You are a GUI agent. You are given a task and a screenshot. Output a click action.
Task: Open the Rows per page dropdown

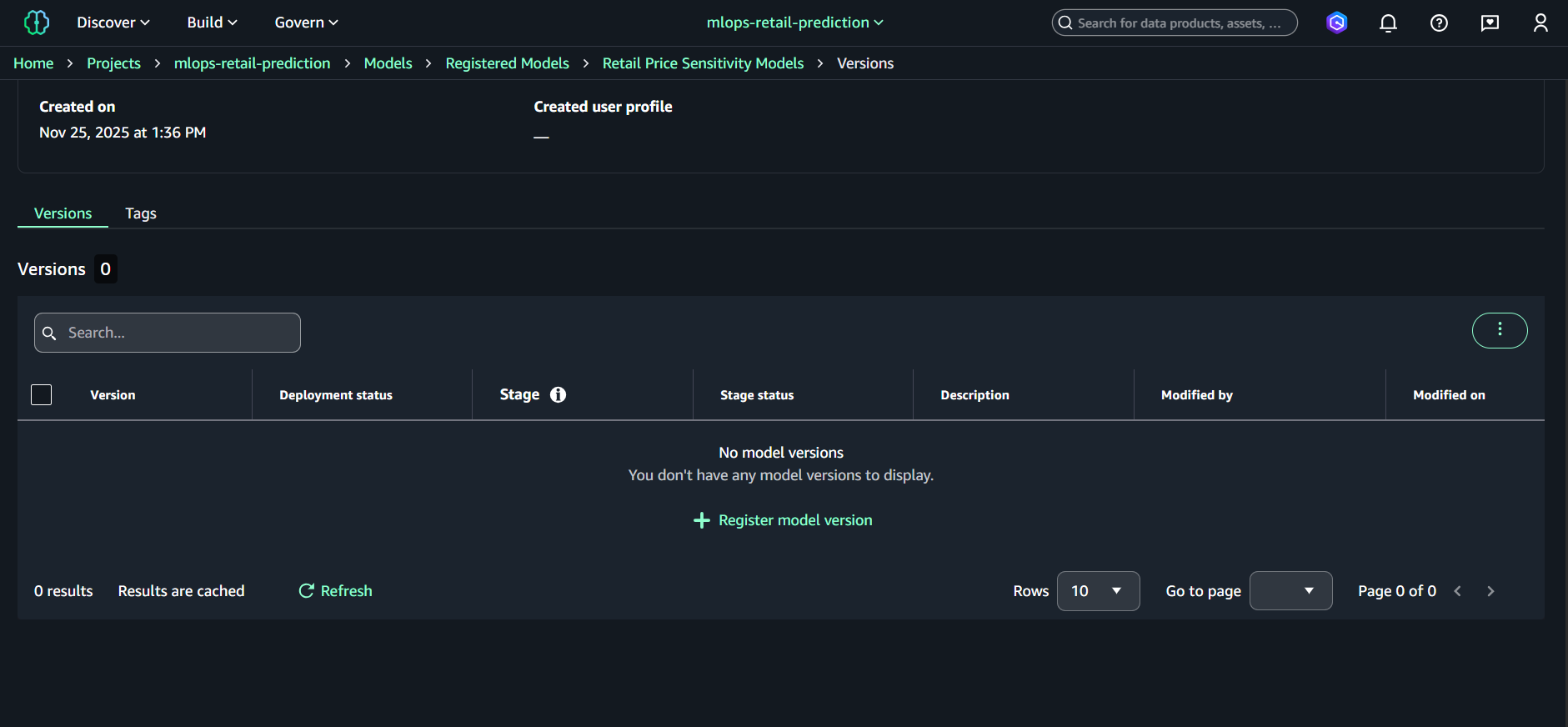pos(1097,591)
